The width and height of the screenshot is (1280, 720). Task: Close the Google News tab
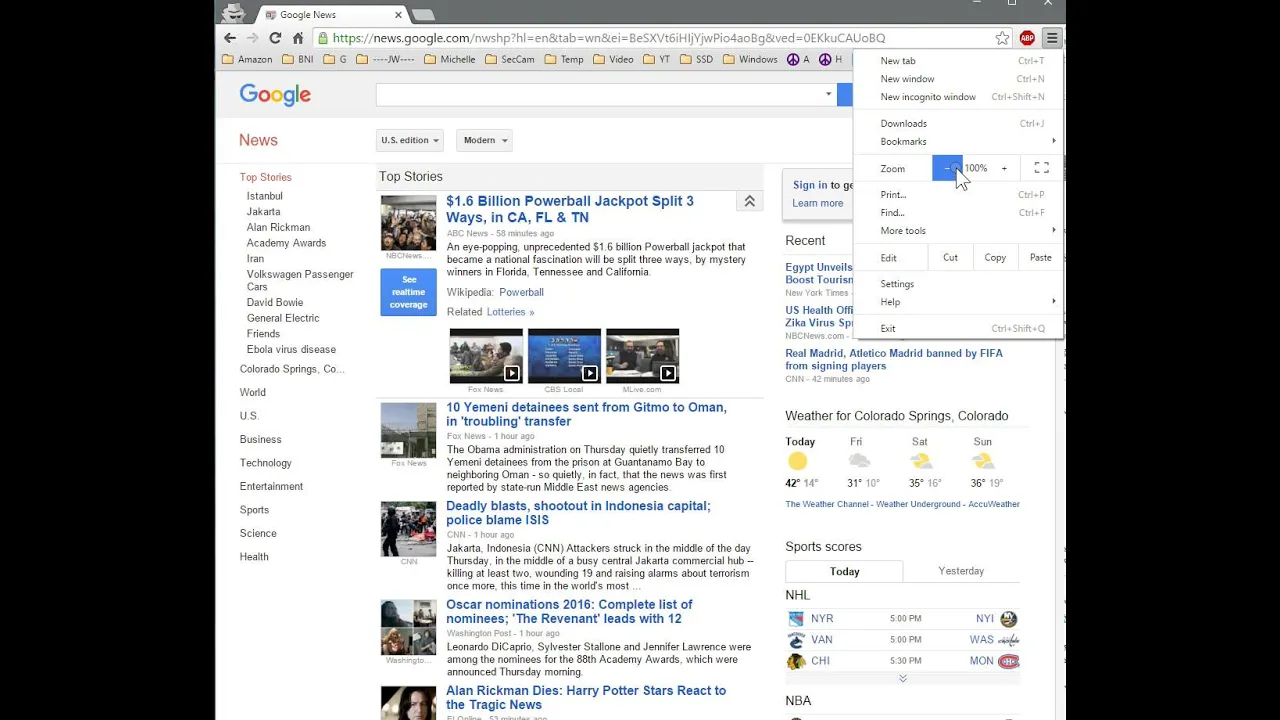[x=398, y=15]
